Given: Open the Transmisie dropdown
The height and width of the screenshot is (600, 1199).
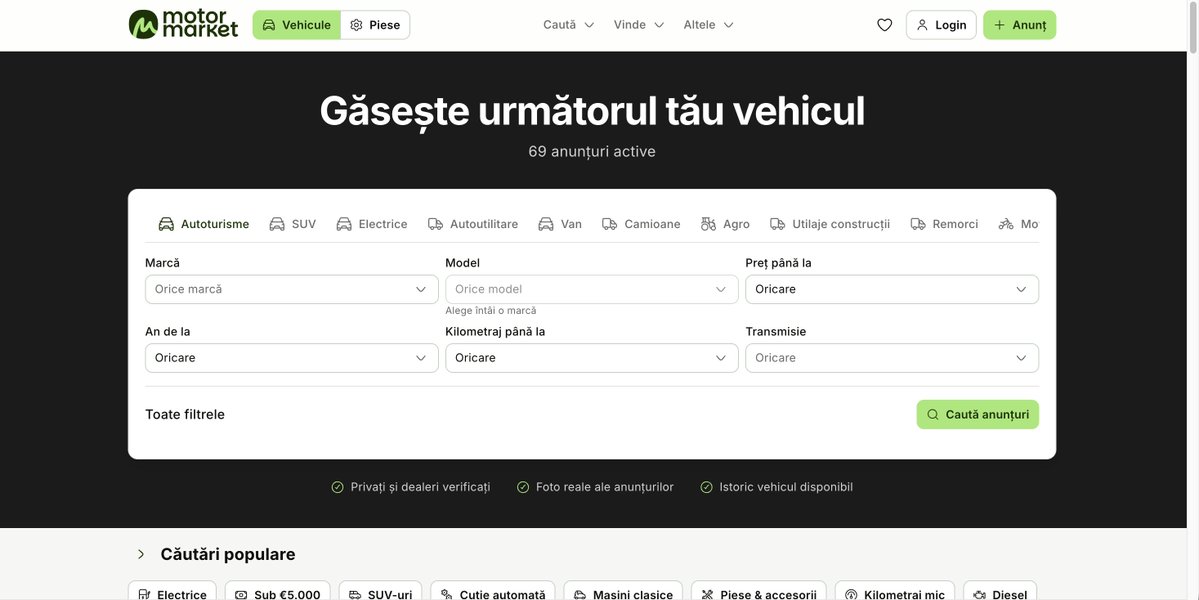Looking at the screenshot, I should click(892, 358).
